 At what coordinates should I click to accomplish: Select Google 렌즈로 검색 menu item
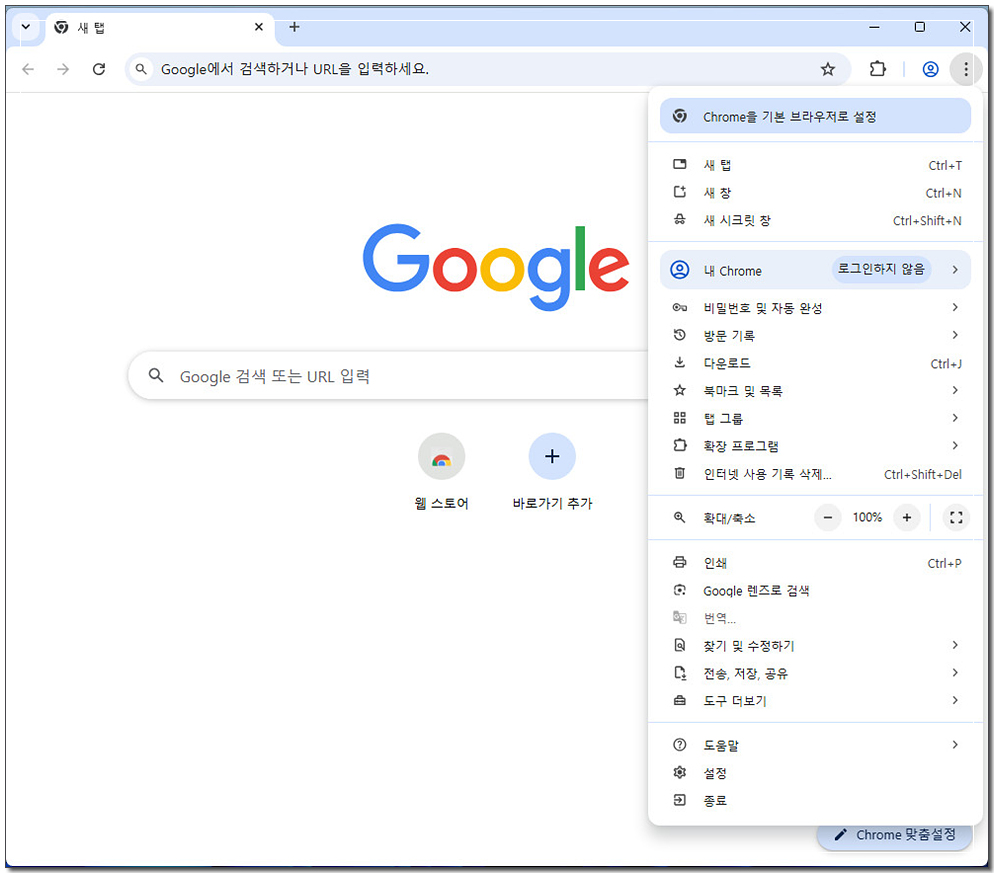click(x=815, y=591)
